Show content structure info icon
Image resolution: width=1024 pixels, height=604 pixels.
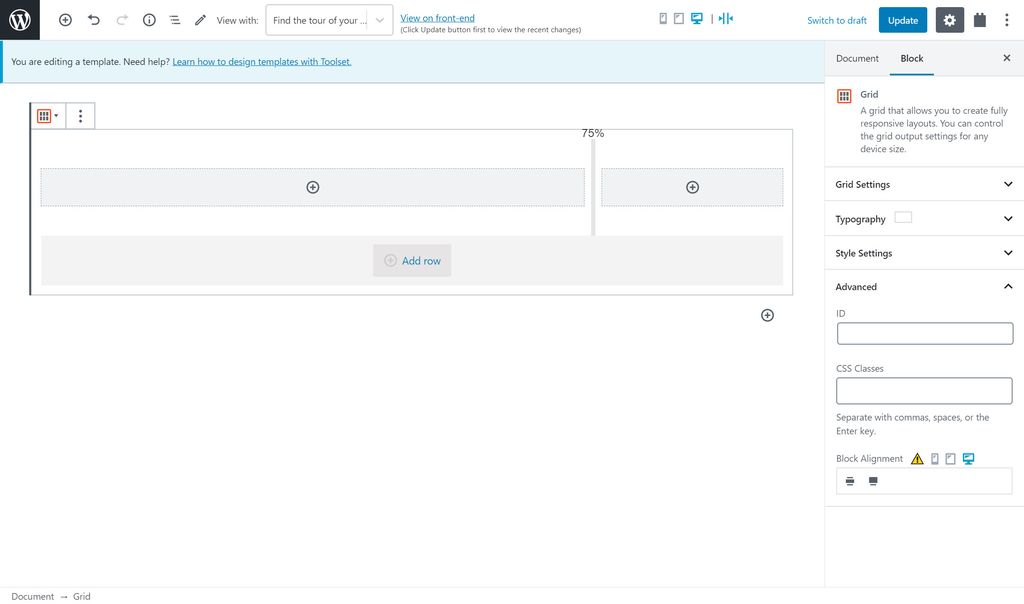[x=150, y=20]
